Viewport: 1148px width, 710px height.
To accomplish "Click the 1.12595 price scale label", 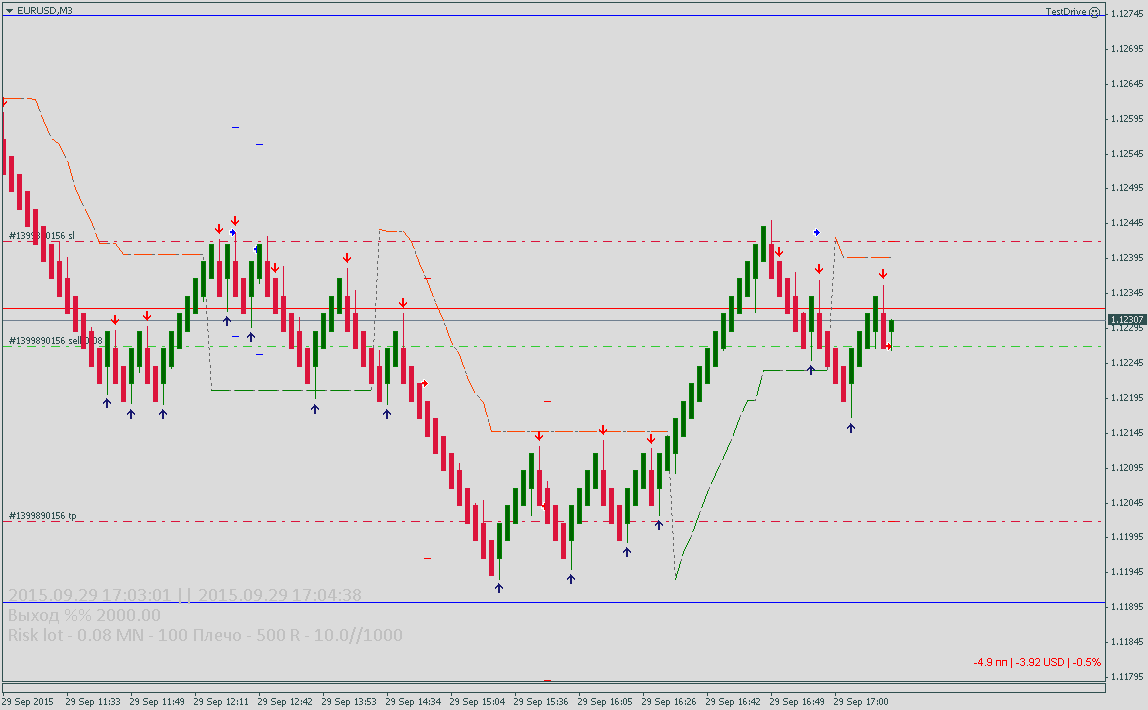I will click(x=1128, y=119).
